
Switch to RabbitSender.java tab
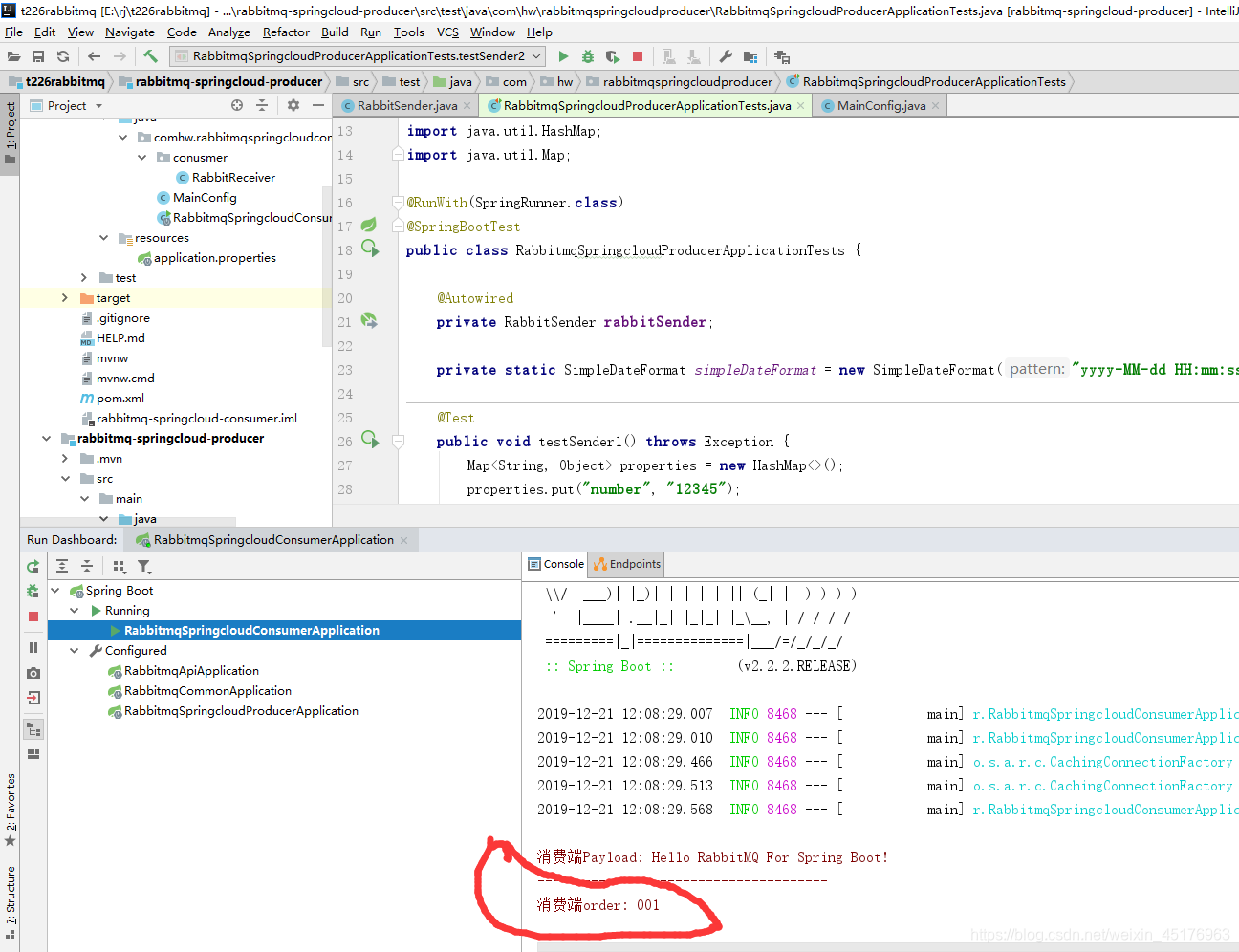tap(406, 105)
